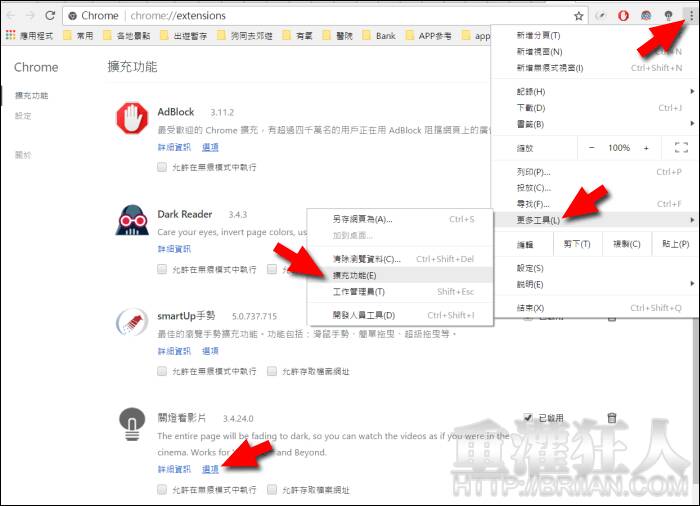Enable 關燈看影片 允許在無痕模式中執行 checkbox

[x=162, y=489]
